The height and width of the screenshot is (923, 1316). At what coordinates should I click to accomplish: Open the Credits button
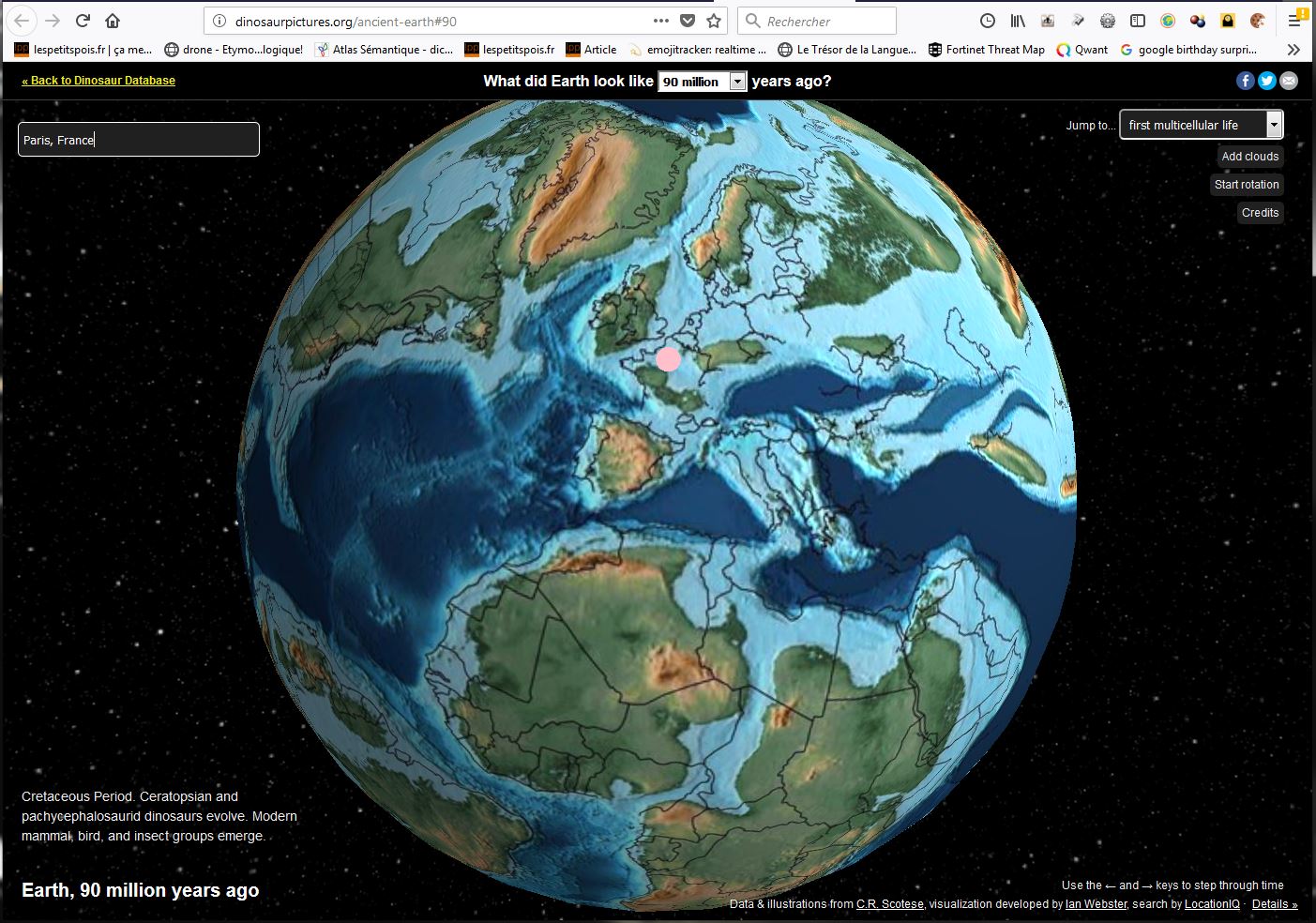point(1260,213)
